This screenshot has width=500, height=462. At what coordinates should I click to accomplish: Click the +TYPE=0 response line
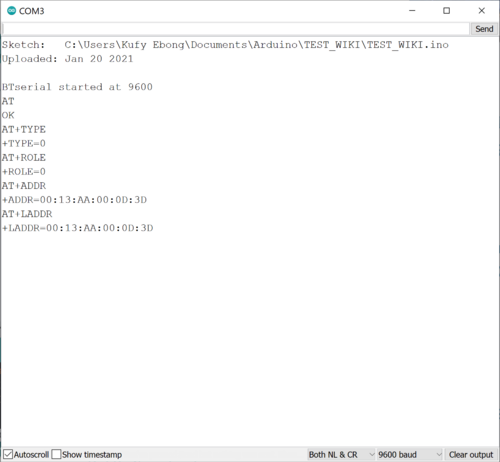[x=24, y=143]
